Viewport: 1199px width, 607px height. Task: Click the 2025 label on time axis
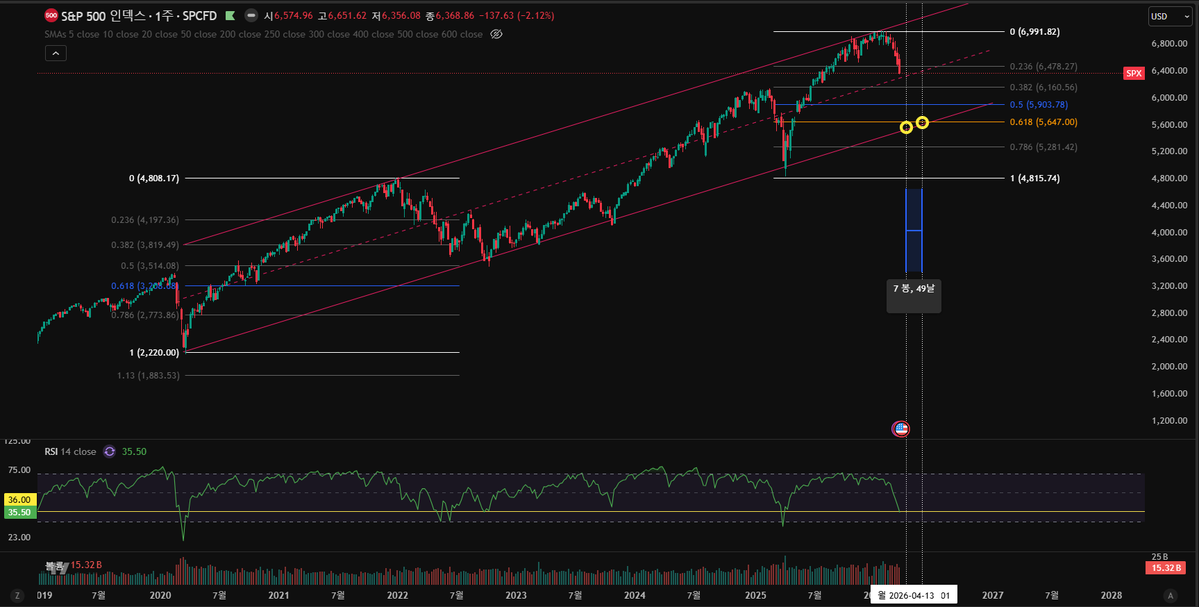(x=755, y=595)
